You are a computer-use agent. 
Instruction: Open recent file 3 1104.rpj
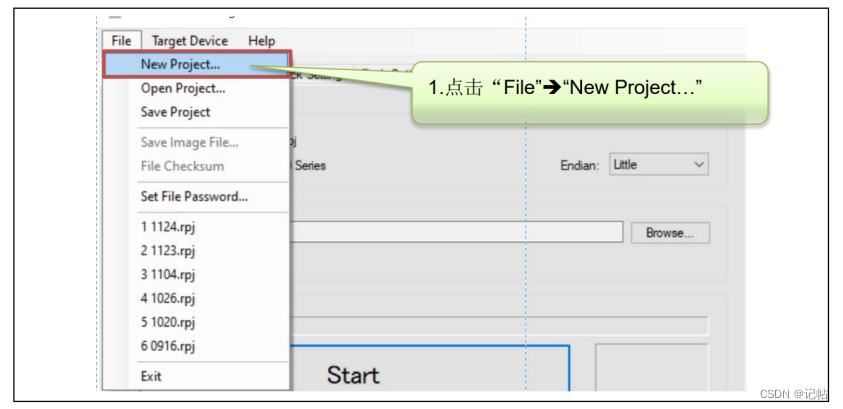point(168,274)
